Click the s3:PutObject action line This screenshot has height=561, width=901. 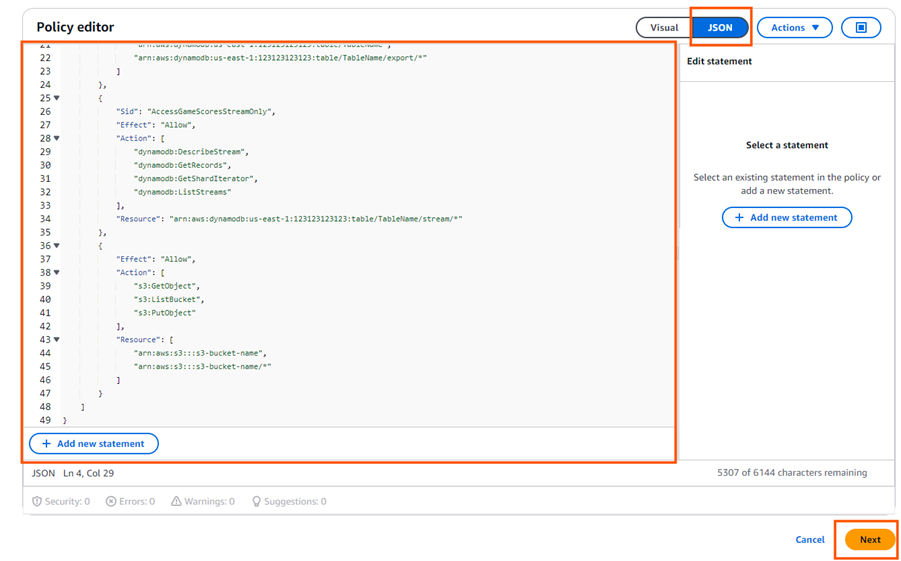165,313
